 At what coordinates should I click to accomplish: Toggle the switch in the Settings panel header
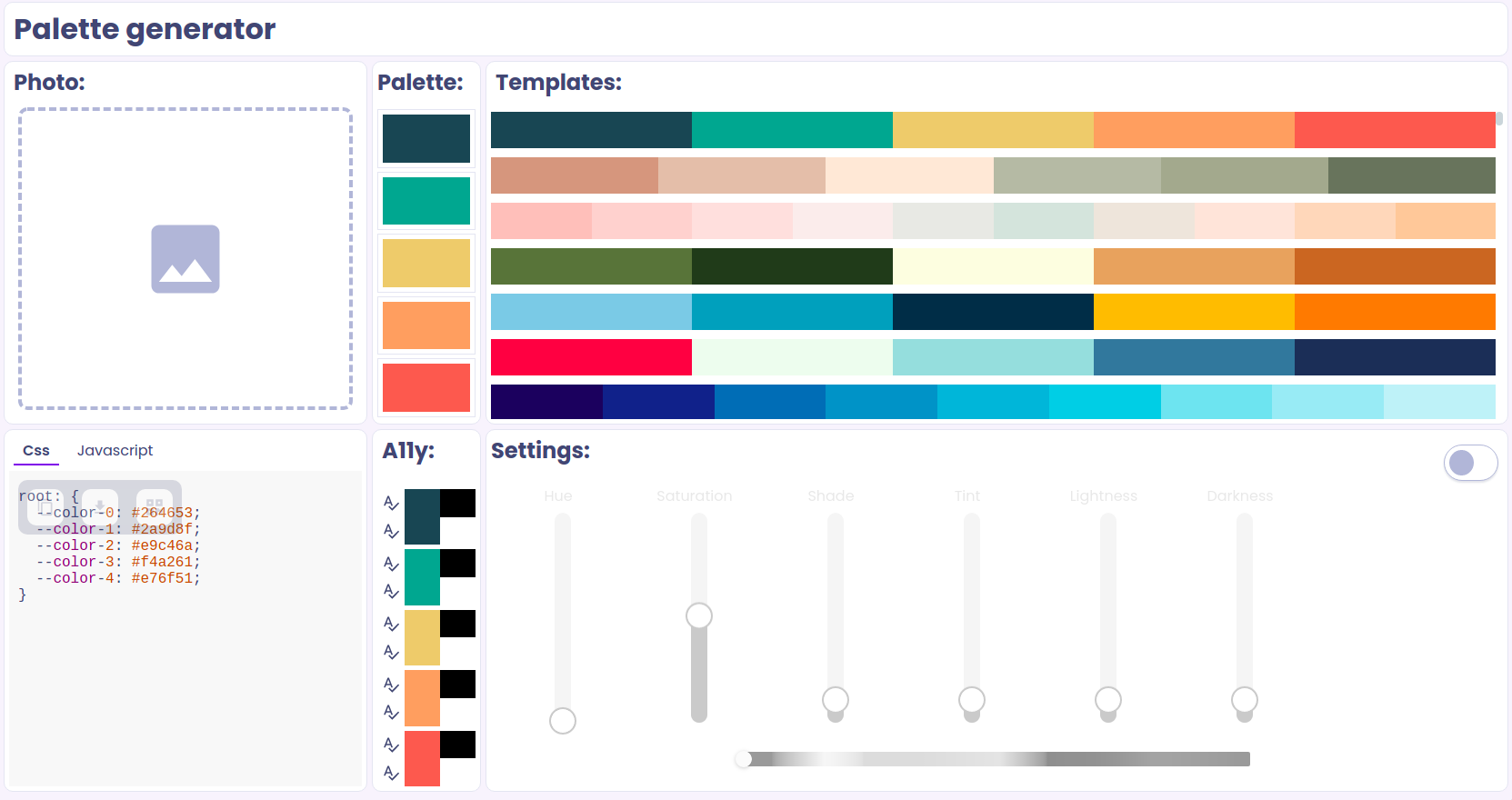1470,463
